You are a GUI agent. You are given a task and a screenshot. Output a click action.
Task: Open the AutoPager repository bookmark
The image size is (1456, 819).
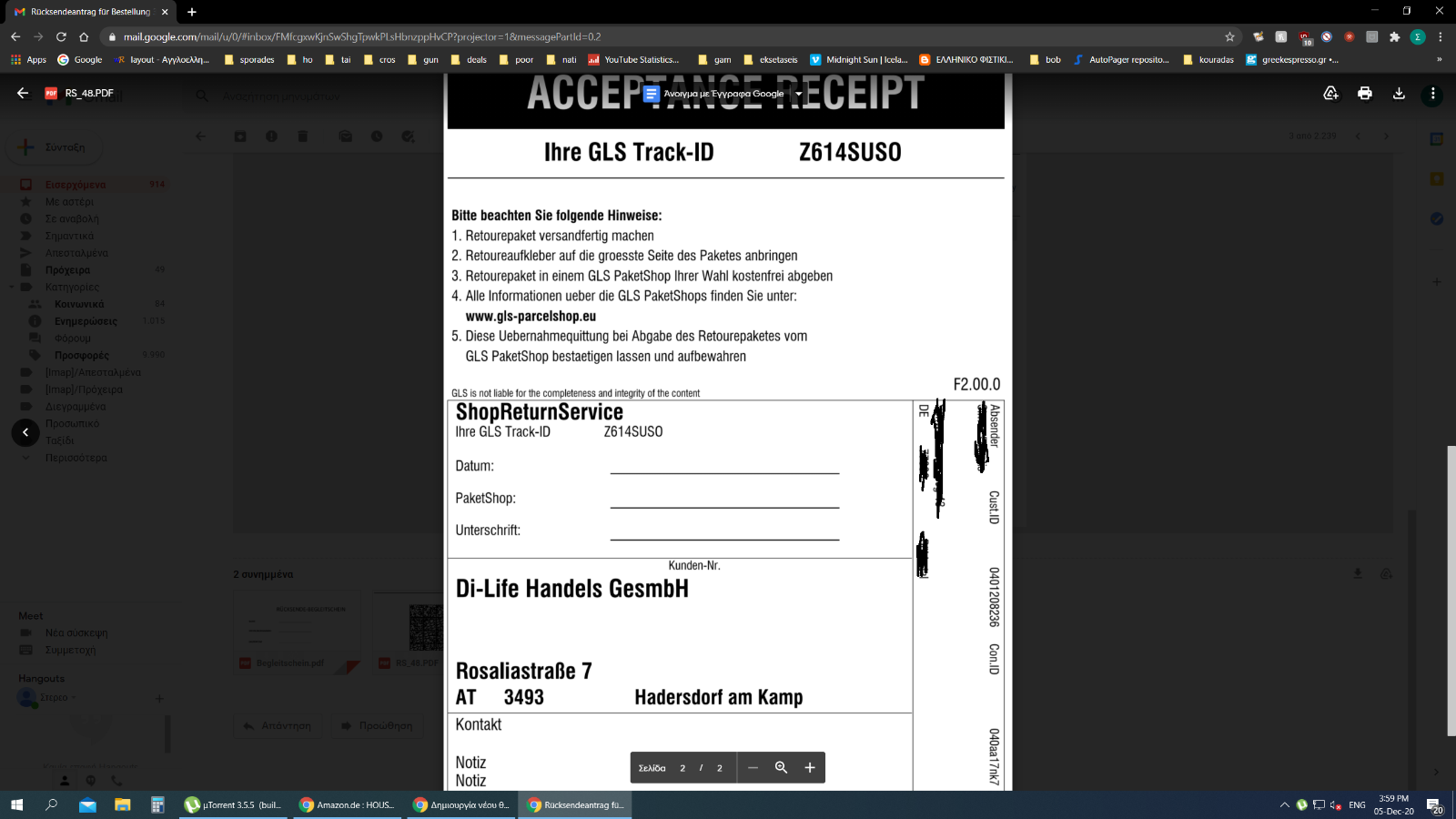pos(1121,59)
